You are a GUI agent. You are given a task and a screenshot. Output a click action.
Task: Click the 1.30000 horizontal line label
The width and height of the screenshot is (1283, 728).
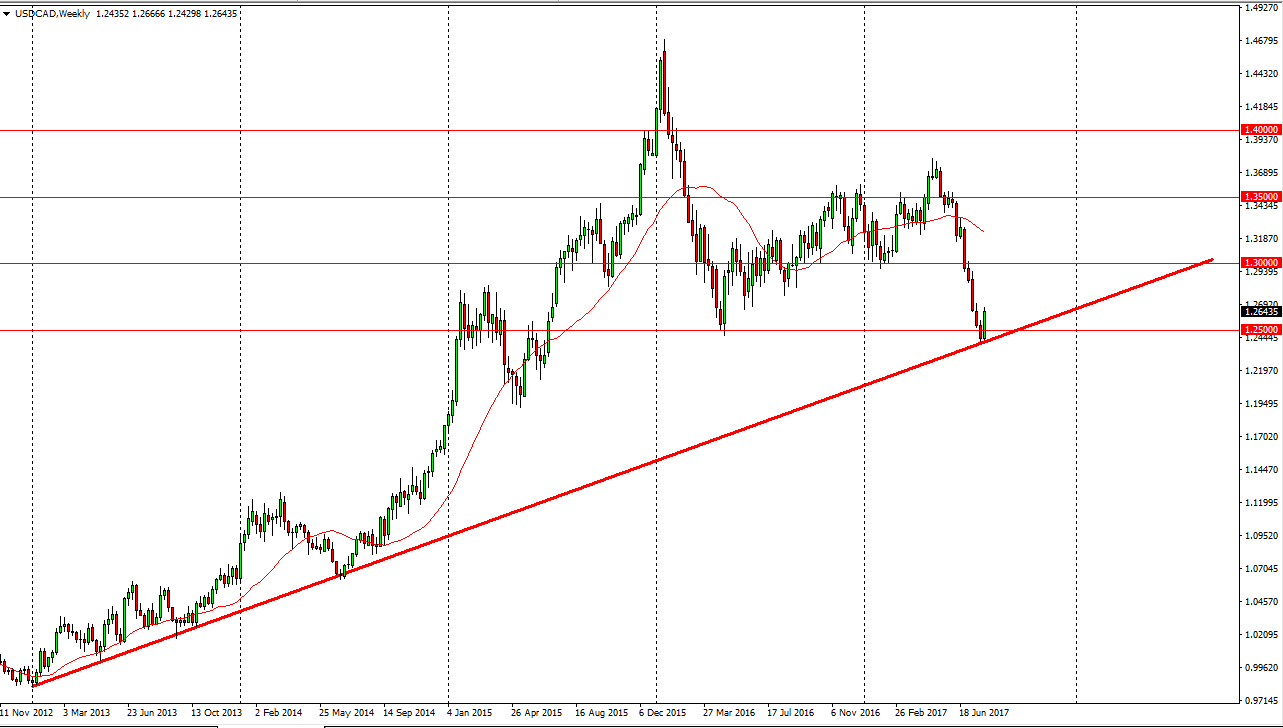coord(1259,263)
